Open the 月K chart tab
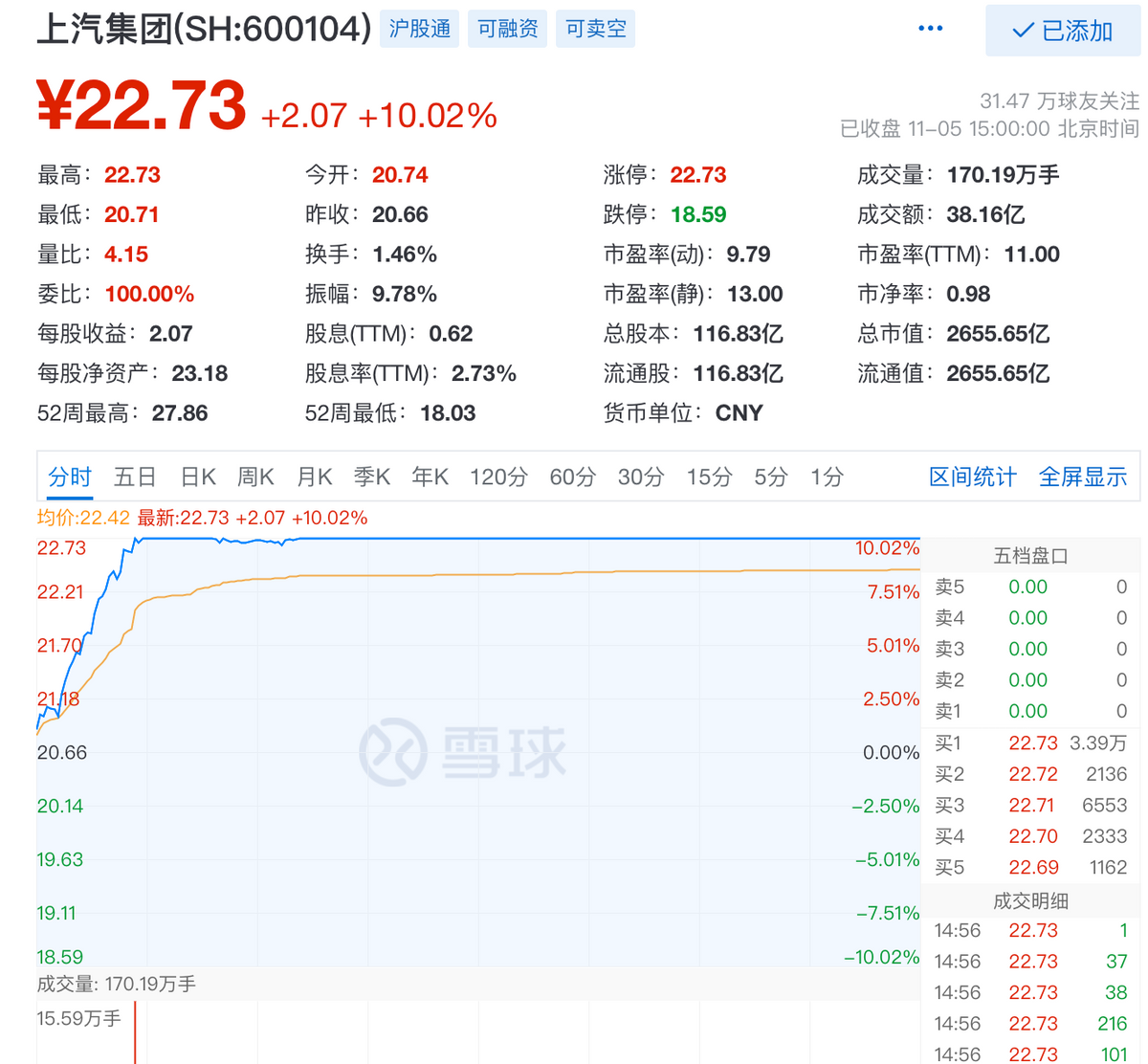 (x=314, y=477)
